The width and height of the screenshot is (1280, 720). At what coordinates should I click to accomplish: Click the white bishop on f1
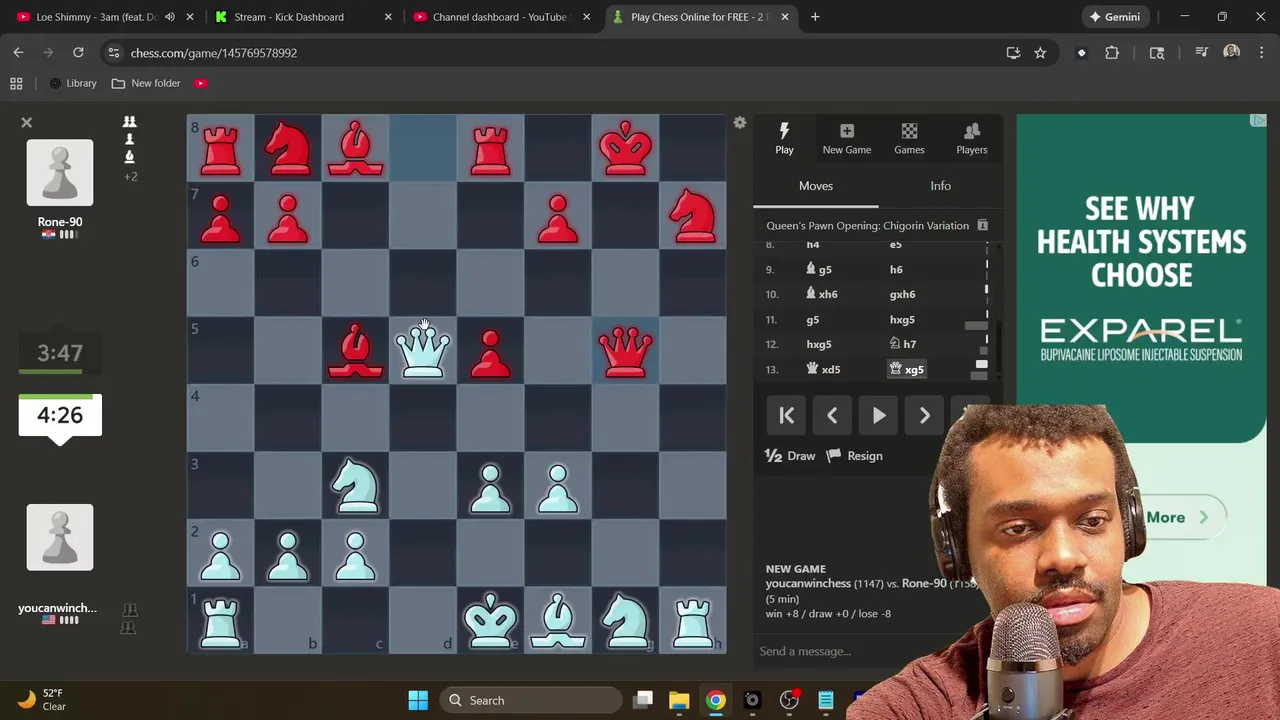point(558,620)
